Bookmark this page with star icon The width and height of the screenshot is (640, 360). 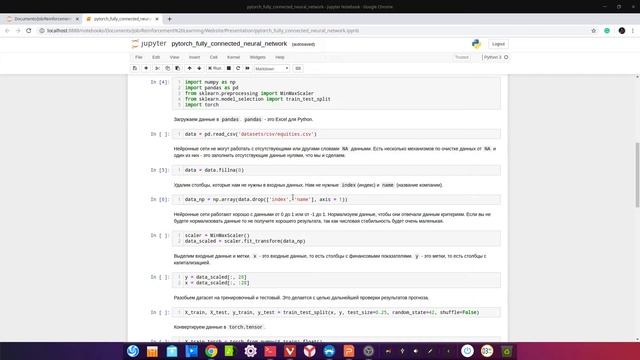(x=593, y=31)
